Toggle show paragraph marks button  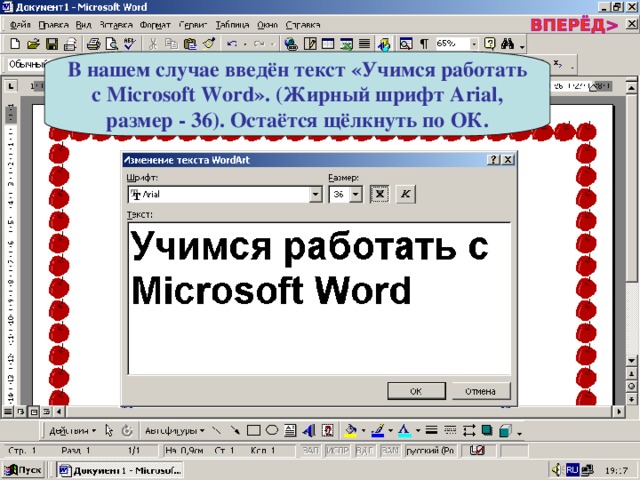424,44
